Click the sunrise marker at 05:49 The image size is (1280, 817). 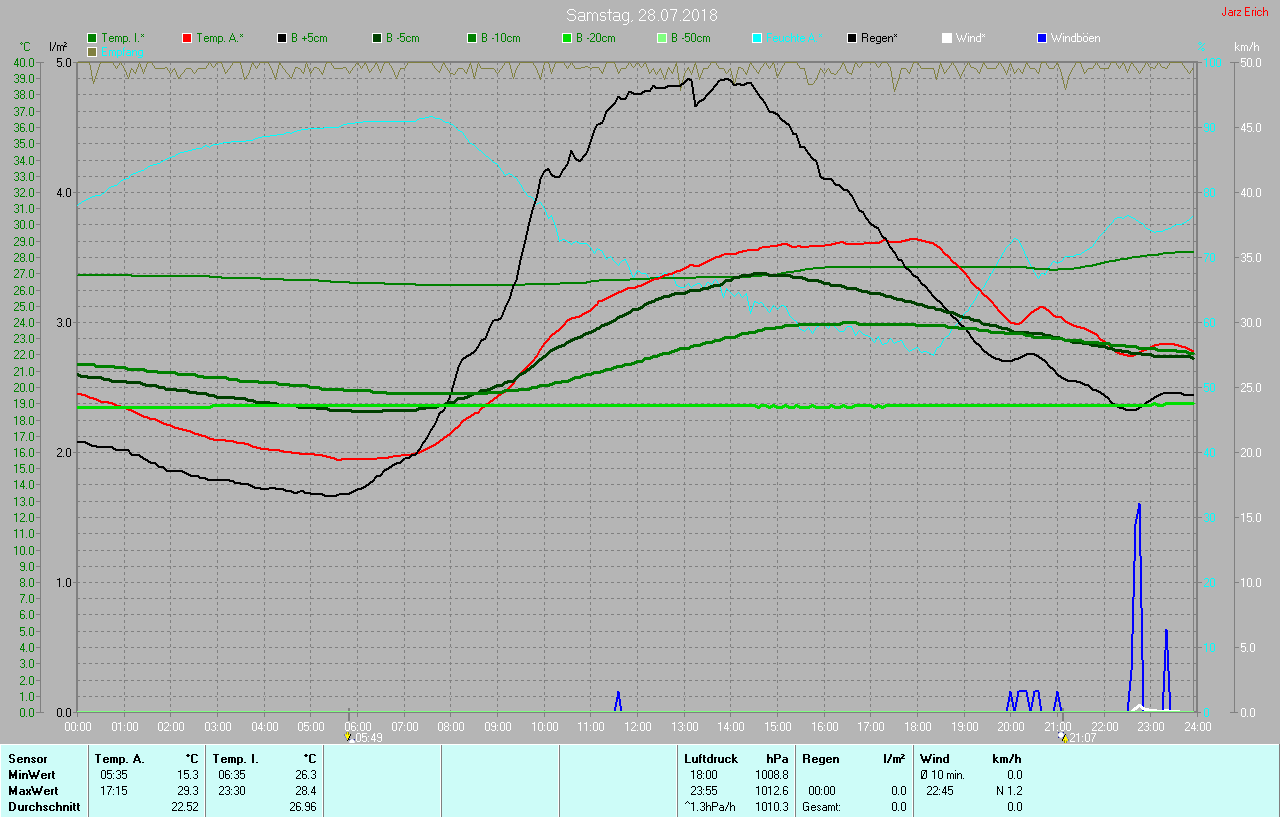tap(349, 737)
